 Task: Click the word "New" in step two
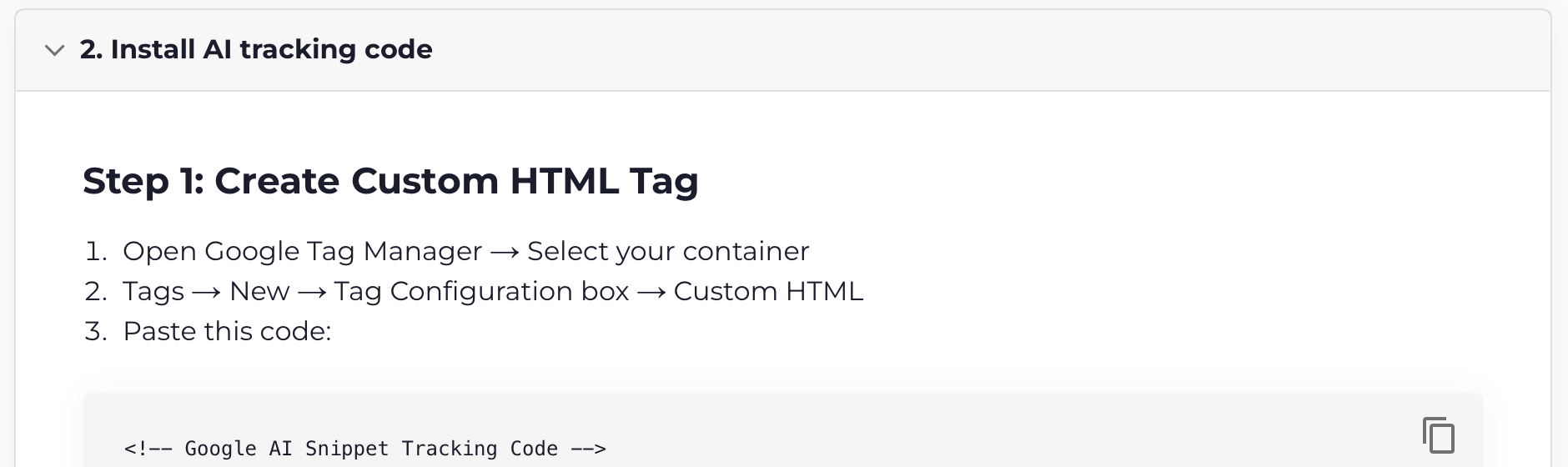(259, 291)
